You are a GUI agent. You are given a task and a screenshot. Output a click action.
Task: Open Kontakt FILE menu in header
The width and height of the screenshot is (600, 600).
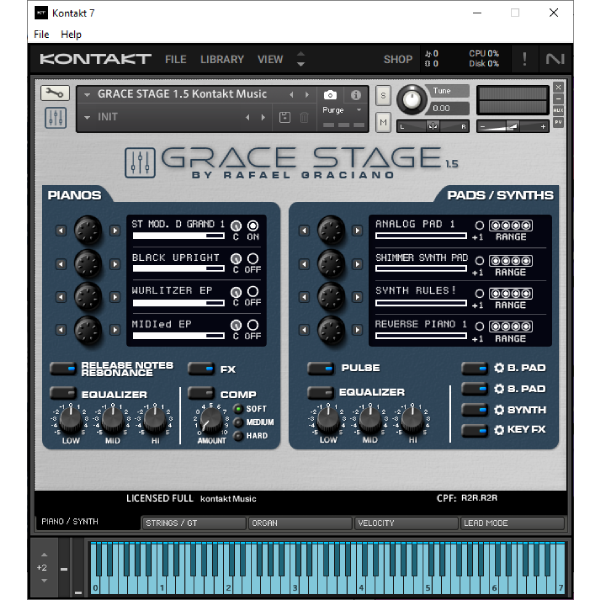click(x=176, y=59)
